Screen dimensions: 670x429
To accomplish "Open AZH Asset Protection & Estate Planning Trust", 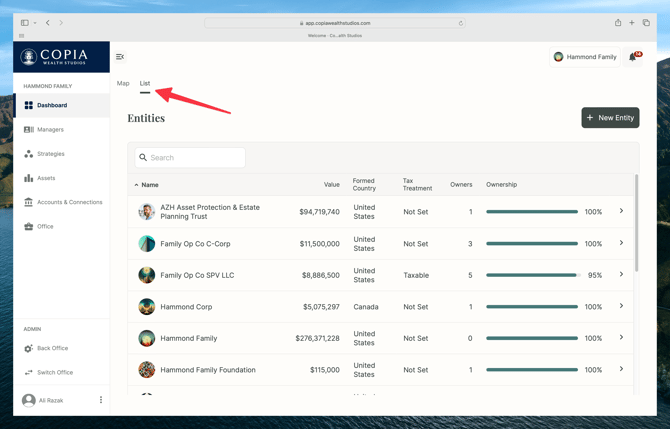I will tap(210, 212).
